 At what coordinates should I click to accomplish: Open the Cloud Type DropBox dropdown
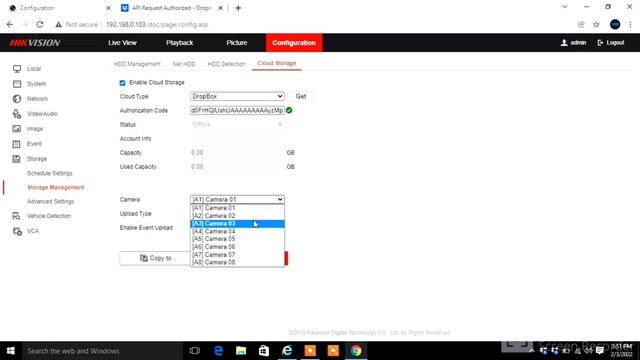pos(237,96)
